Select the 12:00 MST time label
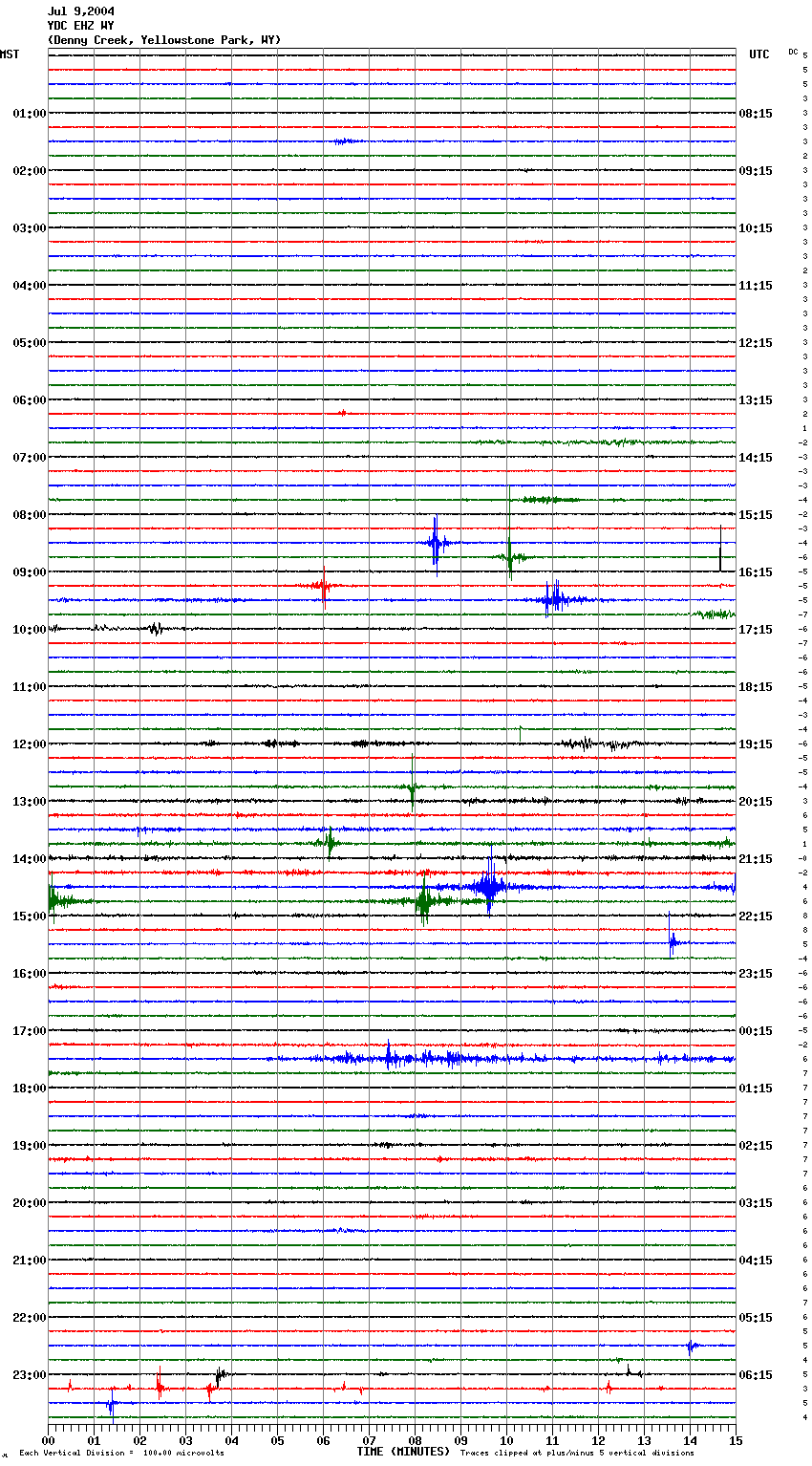 click(x=29, y=744)
